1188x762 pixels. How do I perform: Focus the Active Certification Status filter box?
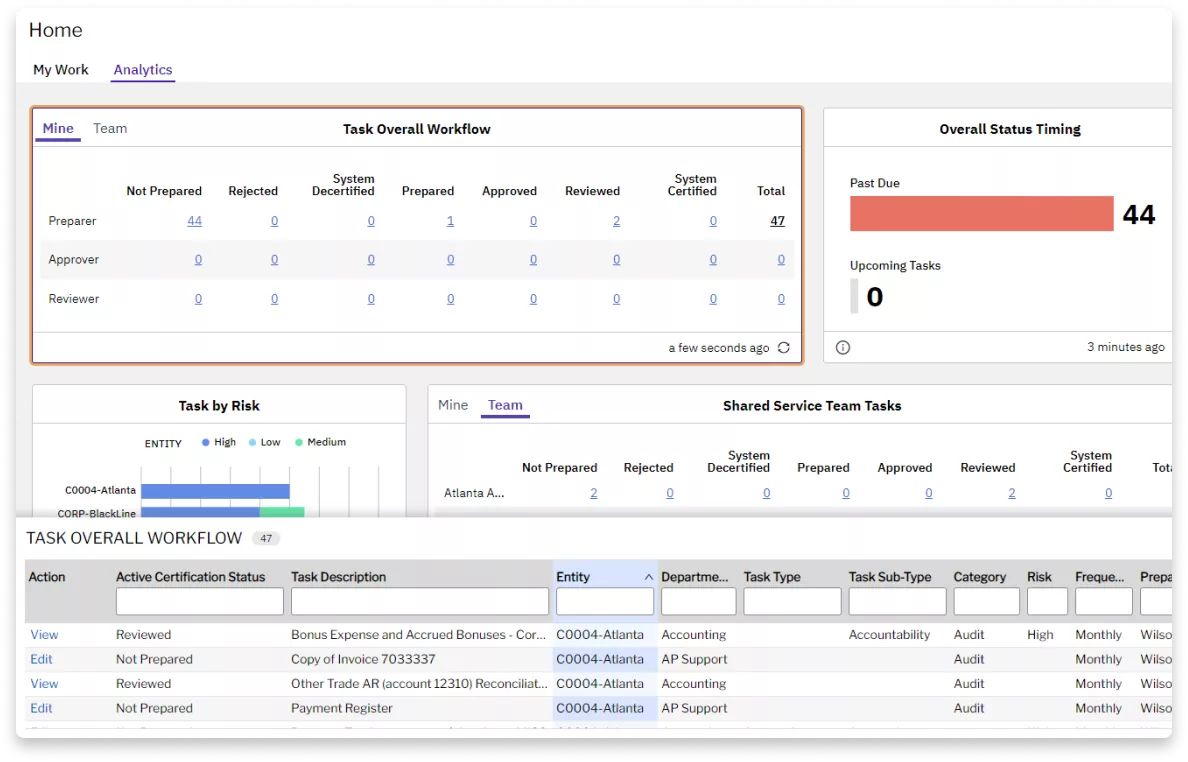pos(200,601)
